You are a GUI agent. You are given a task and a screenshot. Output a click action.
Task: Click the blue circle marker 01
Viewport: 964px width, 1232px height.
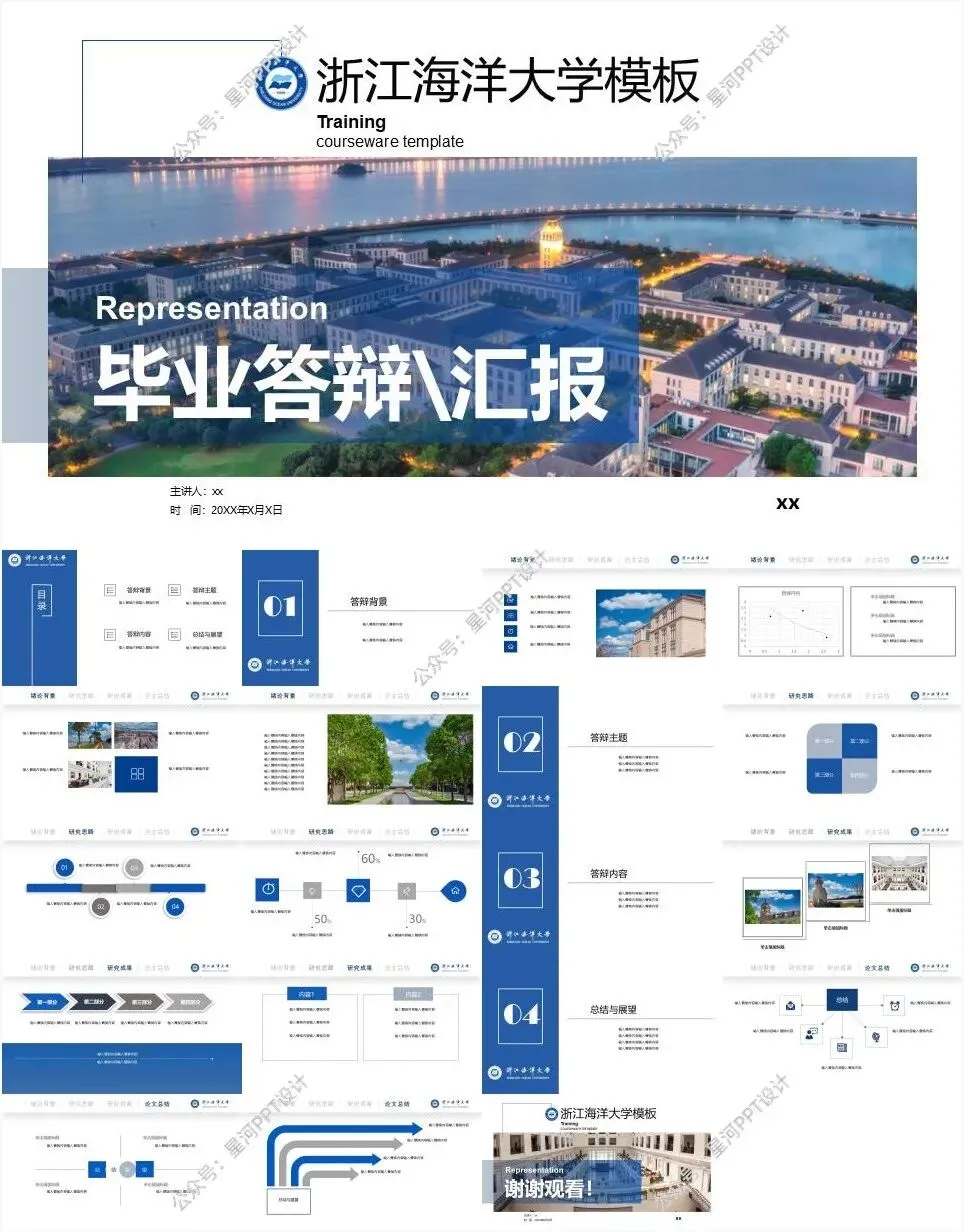tap(65, 867)
